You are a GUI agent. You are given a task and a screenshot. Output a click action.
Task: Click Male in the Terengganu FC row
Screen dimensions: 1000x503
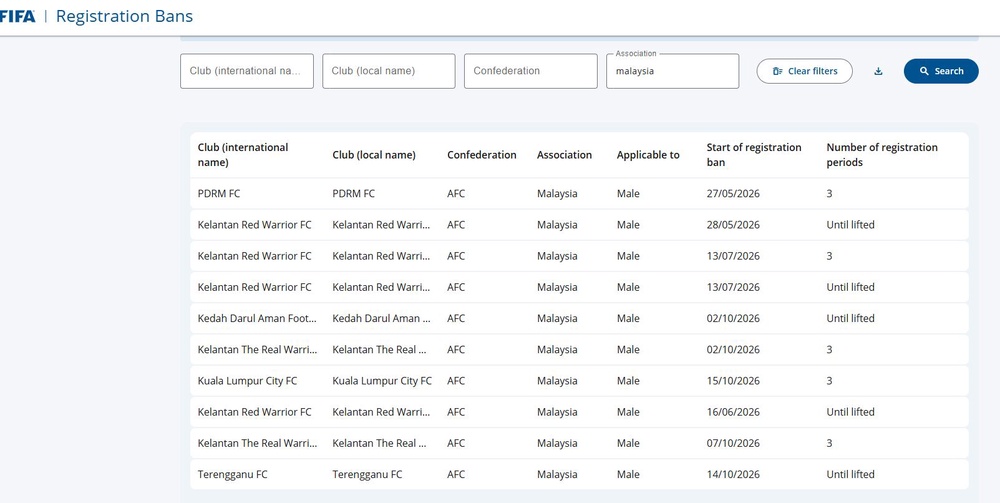tap(628, 475)
